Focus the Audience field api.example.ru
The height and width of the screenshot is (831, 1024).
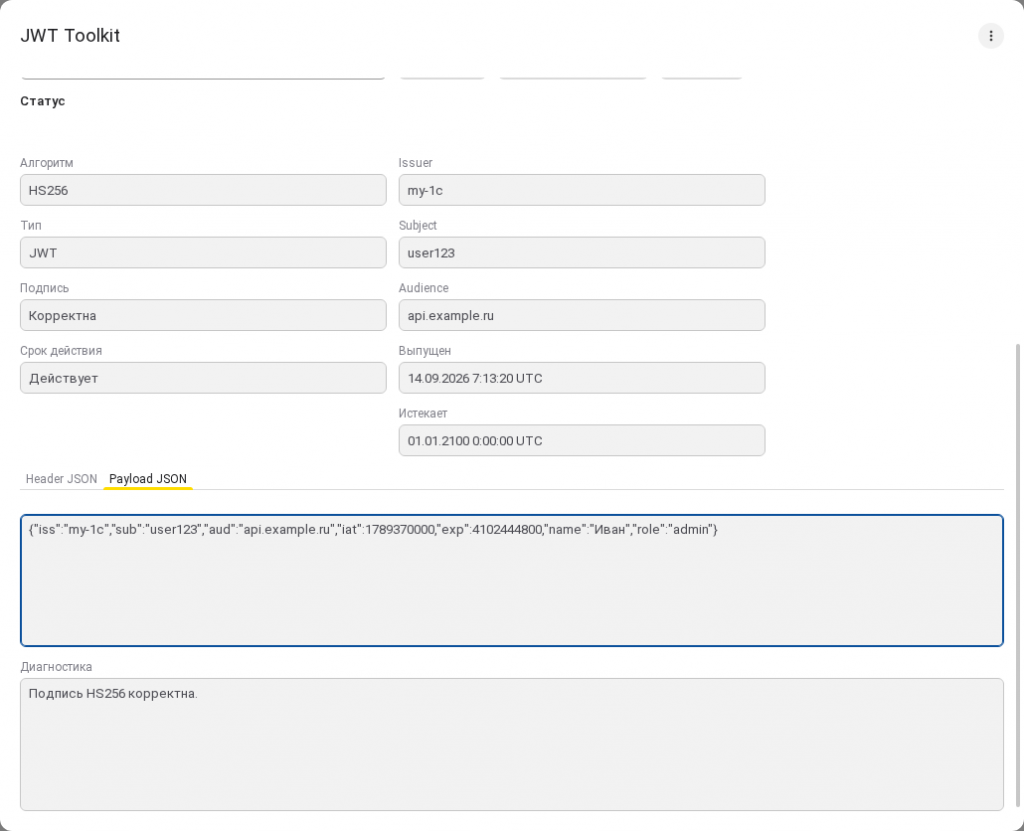click(582, 316)
